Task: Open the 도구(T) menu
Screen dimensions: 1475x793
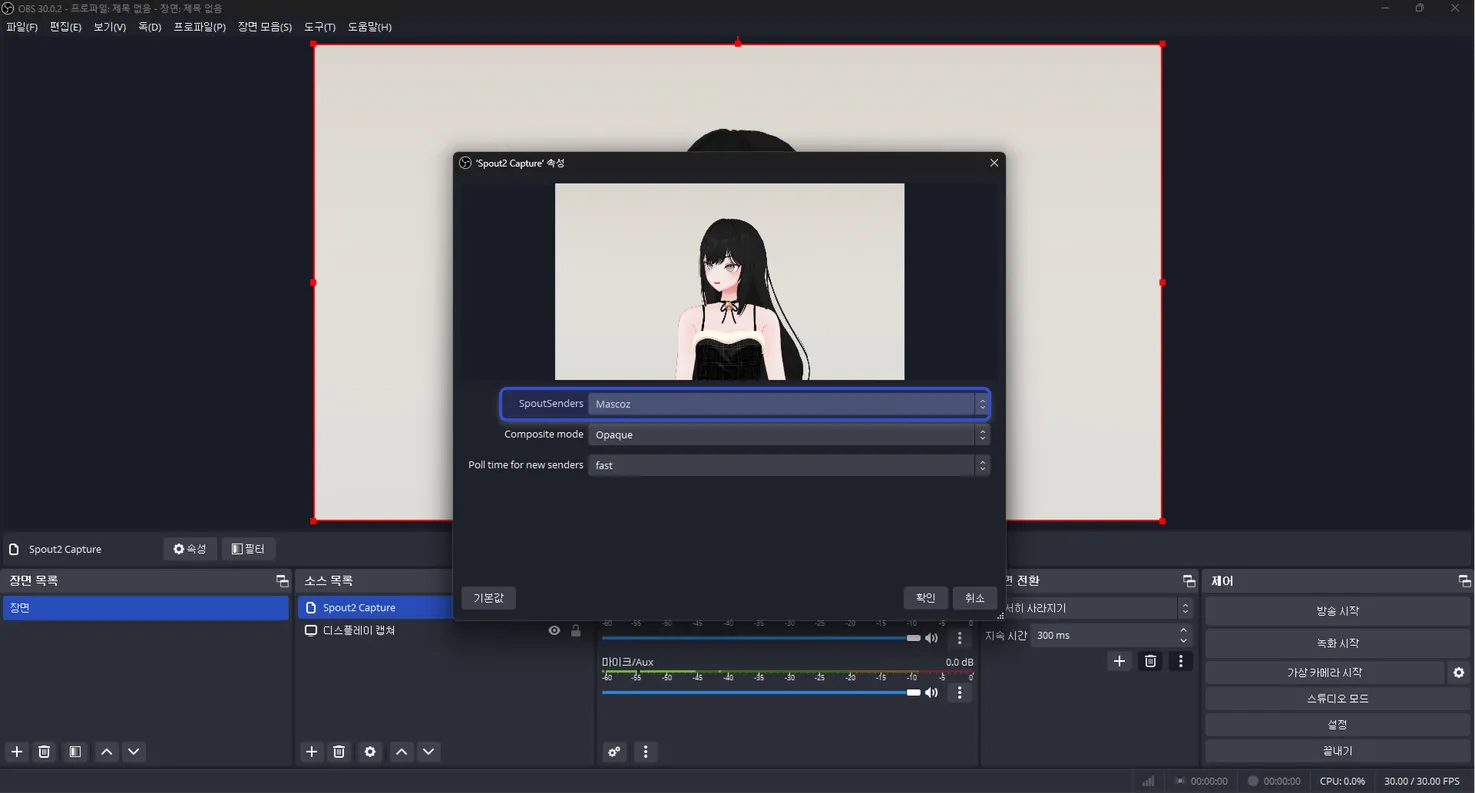Action: [x=320, y=27]
